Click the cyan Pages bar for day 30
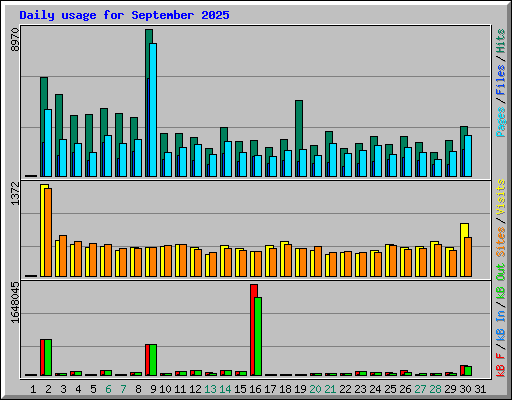 [468, 156]
